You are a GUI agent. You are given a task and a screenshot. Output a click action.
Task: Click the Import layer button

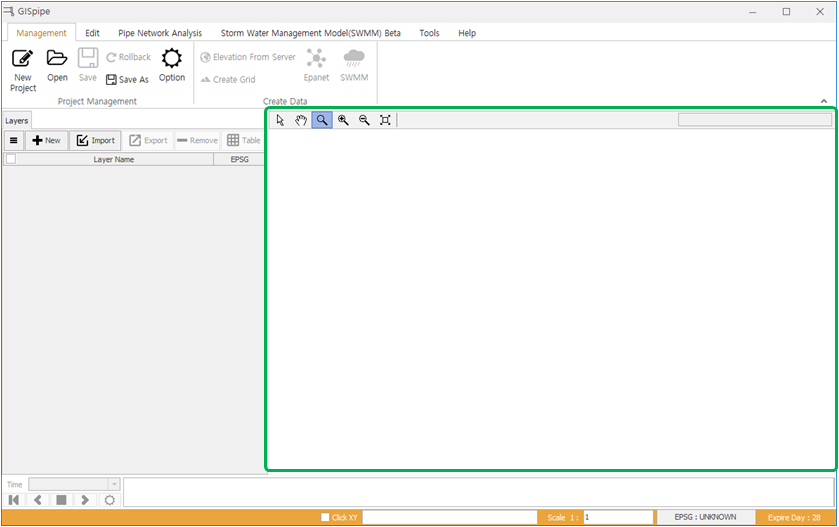tap(95, 140)
